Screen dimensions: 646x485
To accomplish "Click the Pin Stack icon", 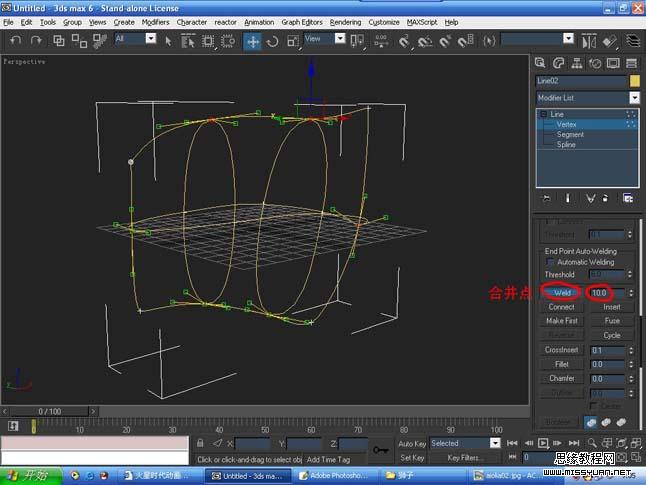I will click(546, 198).
